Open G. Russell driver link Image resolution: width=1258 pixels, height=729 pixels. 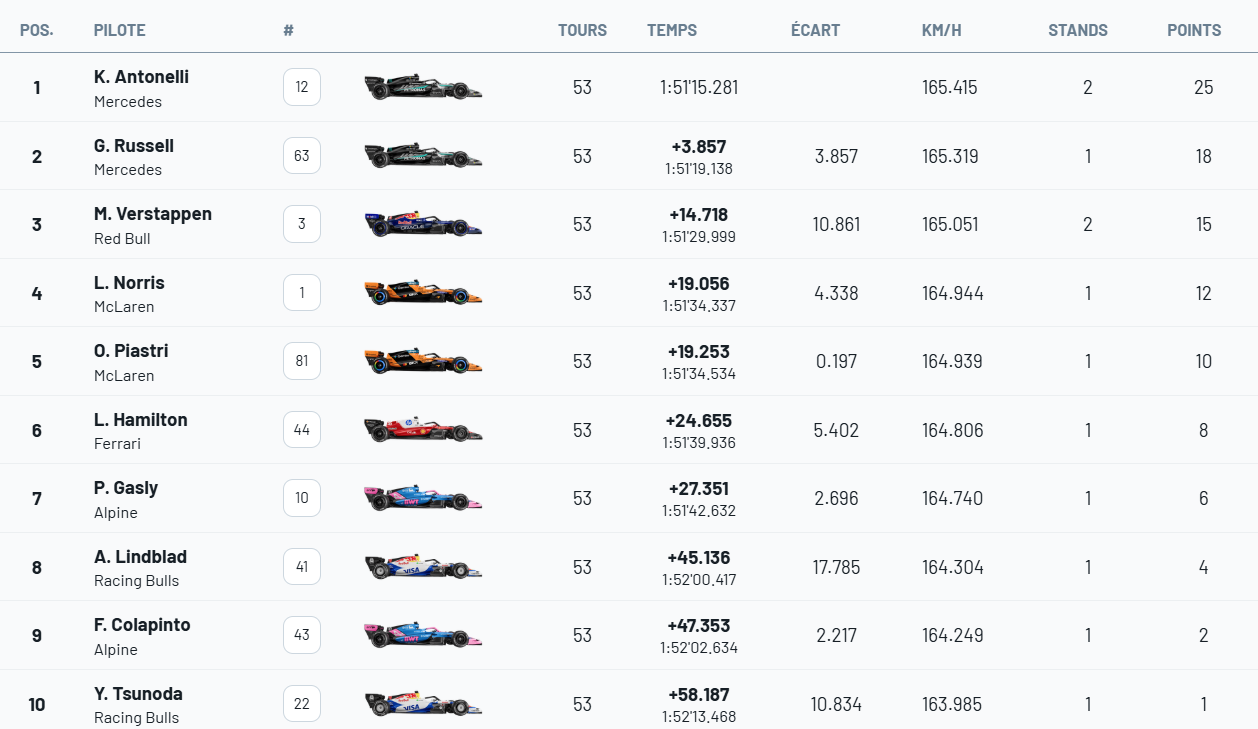134,146
